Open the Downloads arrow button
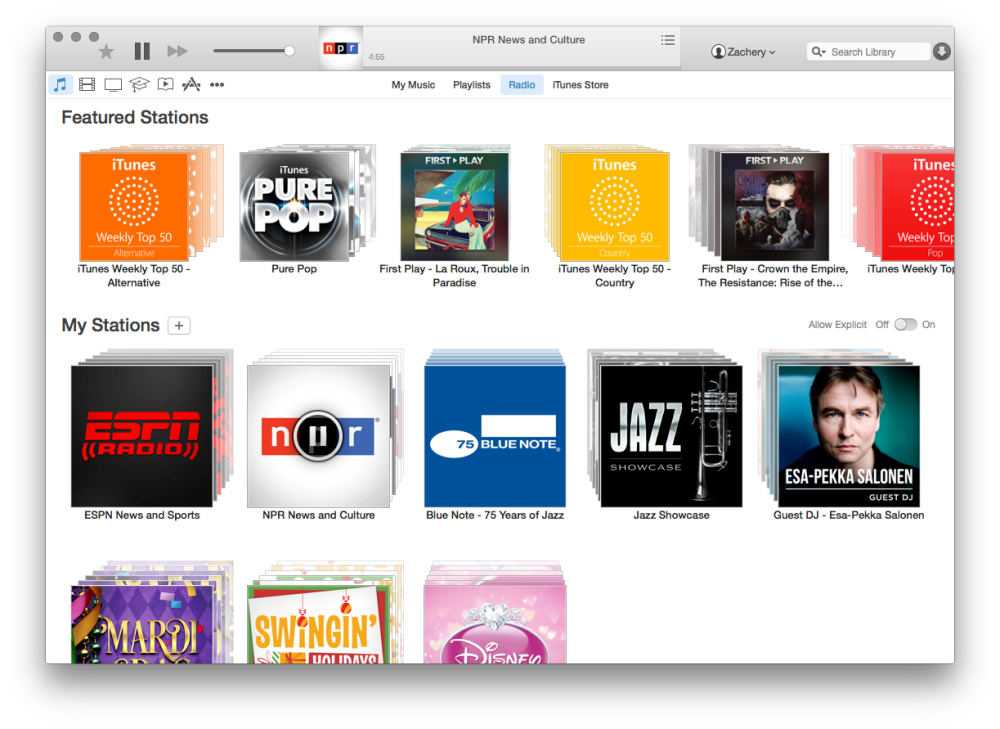Screen dimensions: 1000x729 coord(941,52)
